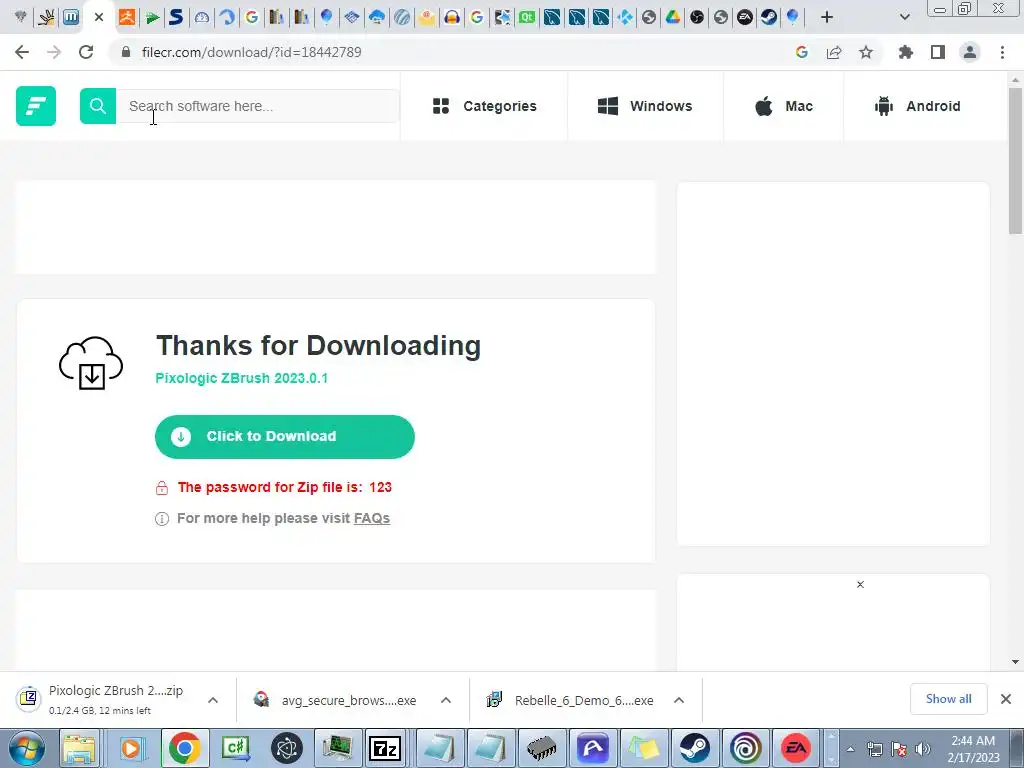This screenshot has height=768, width=1024.
Task: Click the filecr.com address bar URL
Action: tap(251, 52)
